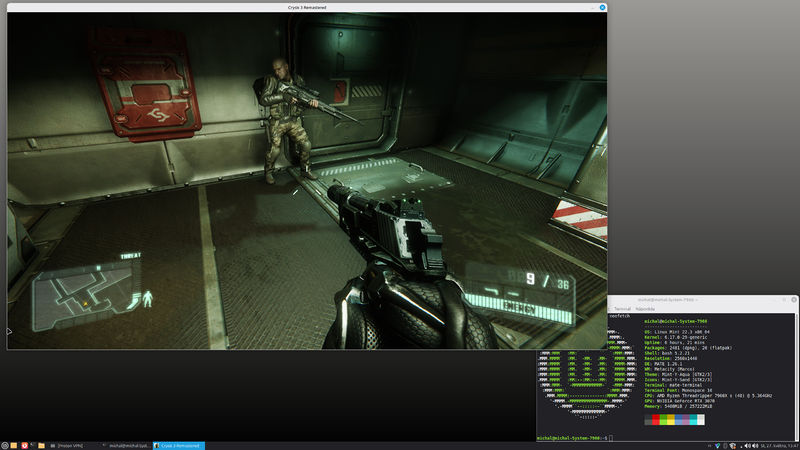Screen dimensions: 800x450
Task: Select Crysis 3 Remastered taskbar entry
Action: click(179, 445)
